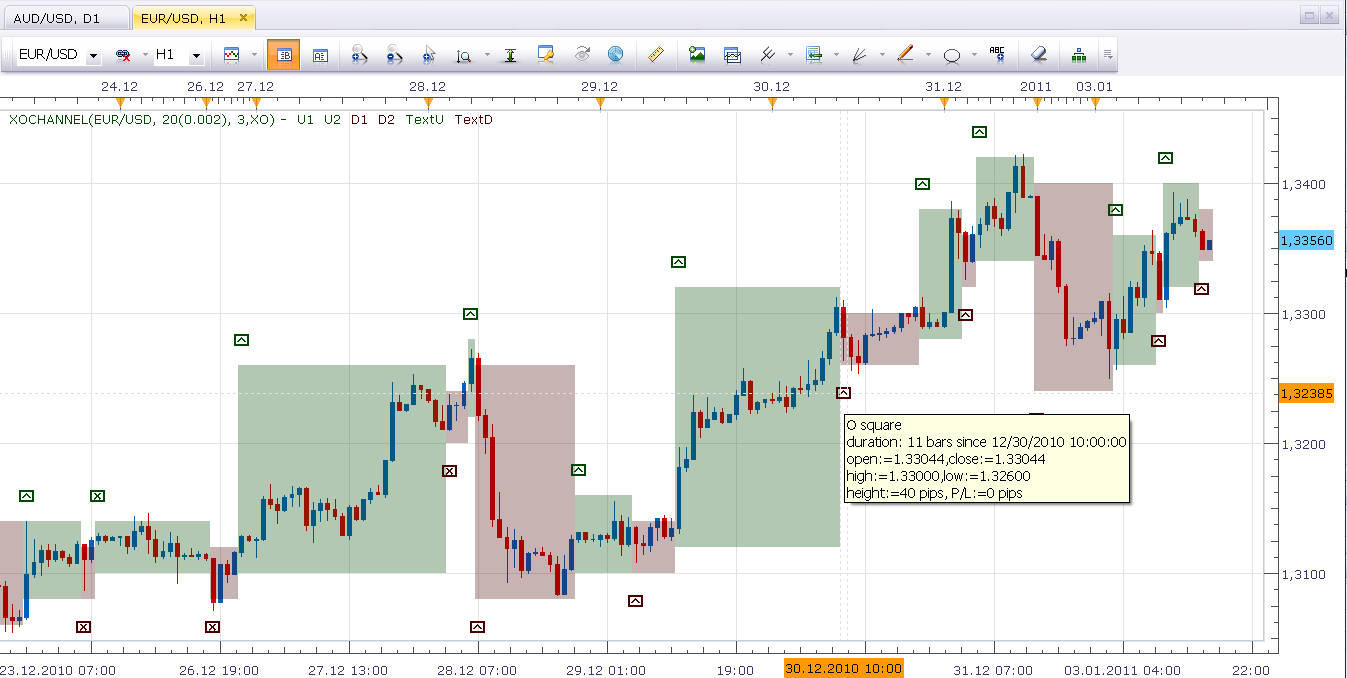Close the EUR/USD, H1 tab
Image resolution: width=1347 pixels, height=678 pixels.
(244, 18)
